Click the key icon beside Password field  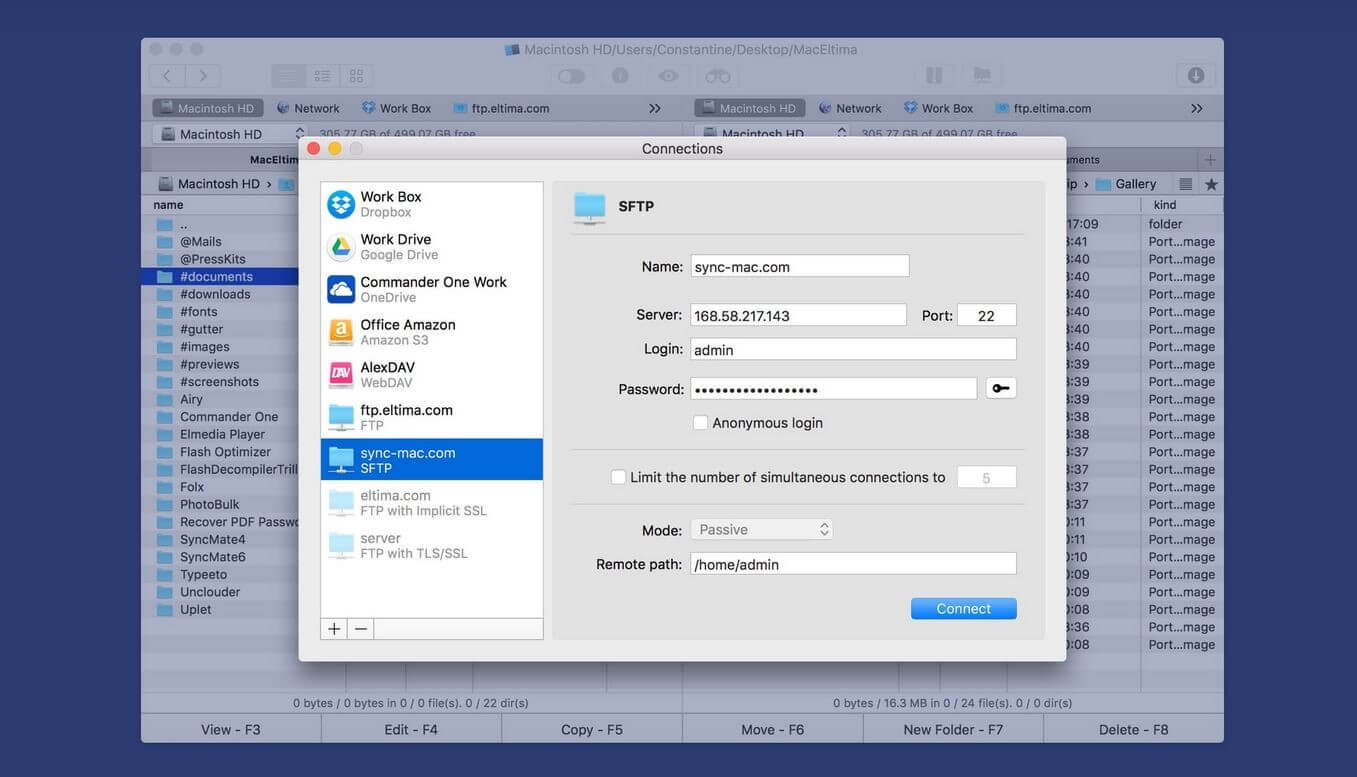click(x=1001, y=388)
